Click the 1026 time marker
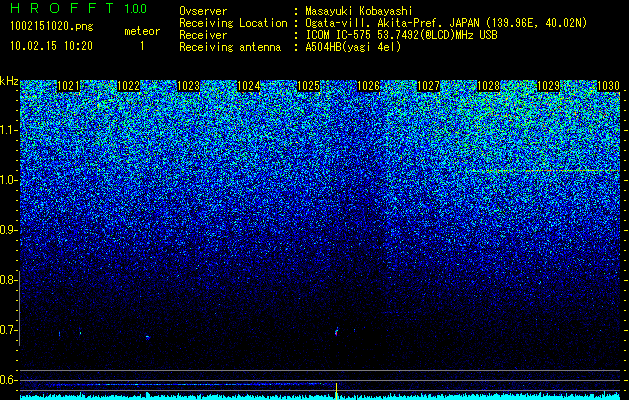629x400 pixels. pos(368,86)
